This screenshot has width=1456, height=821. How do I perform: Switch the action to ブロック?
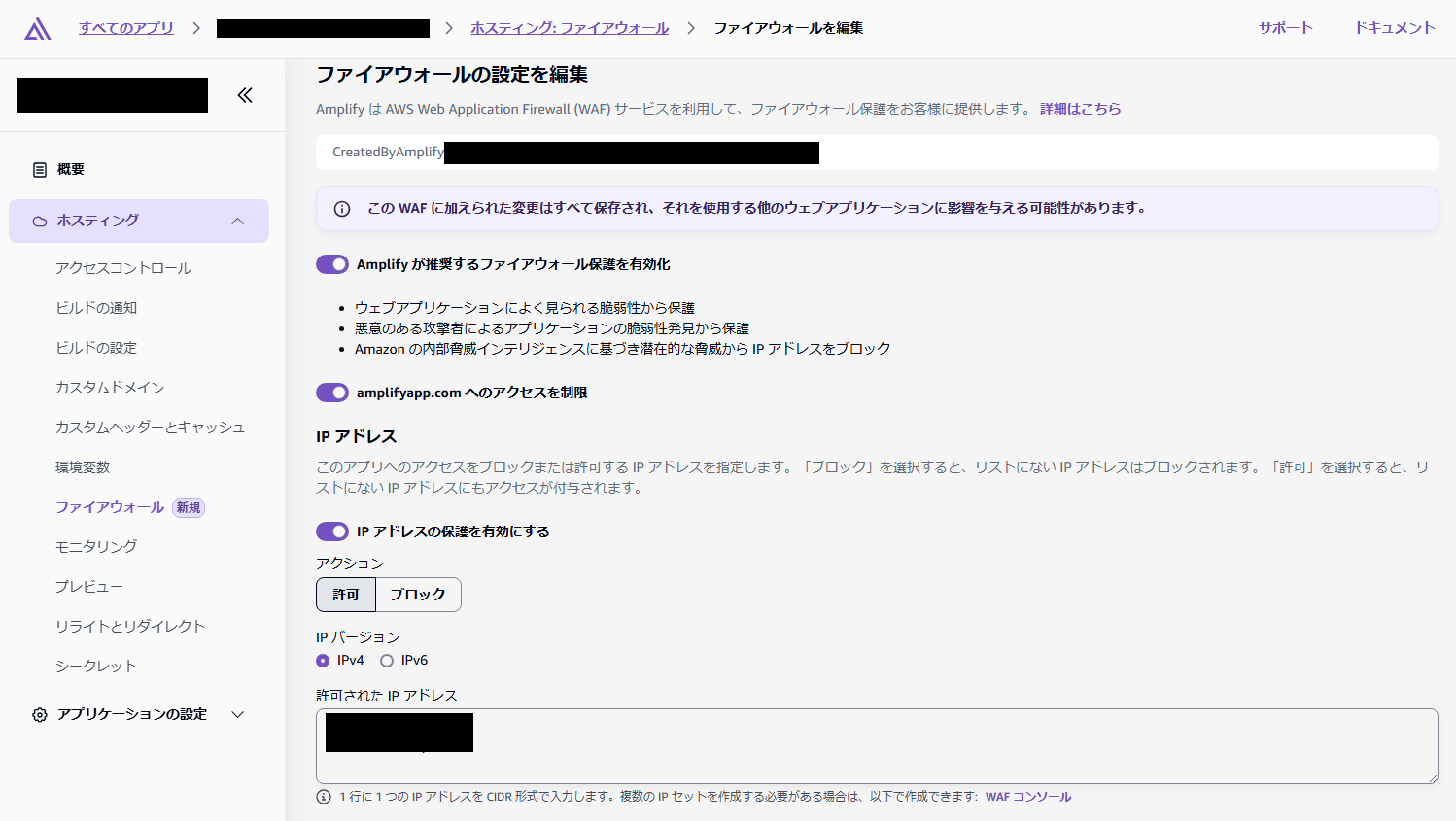coord(418,594)
